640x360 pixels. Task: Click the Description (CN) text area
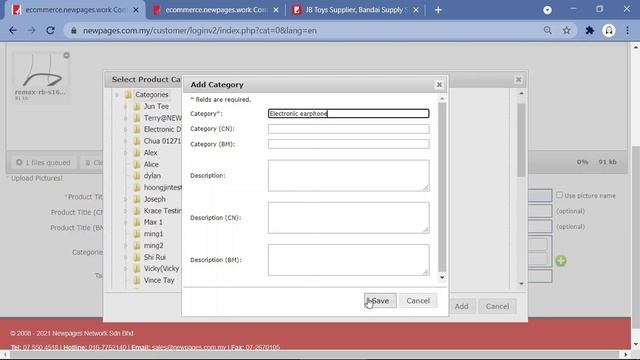pyautogui.click(x=349, y=218)
